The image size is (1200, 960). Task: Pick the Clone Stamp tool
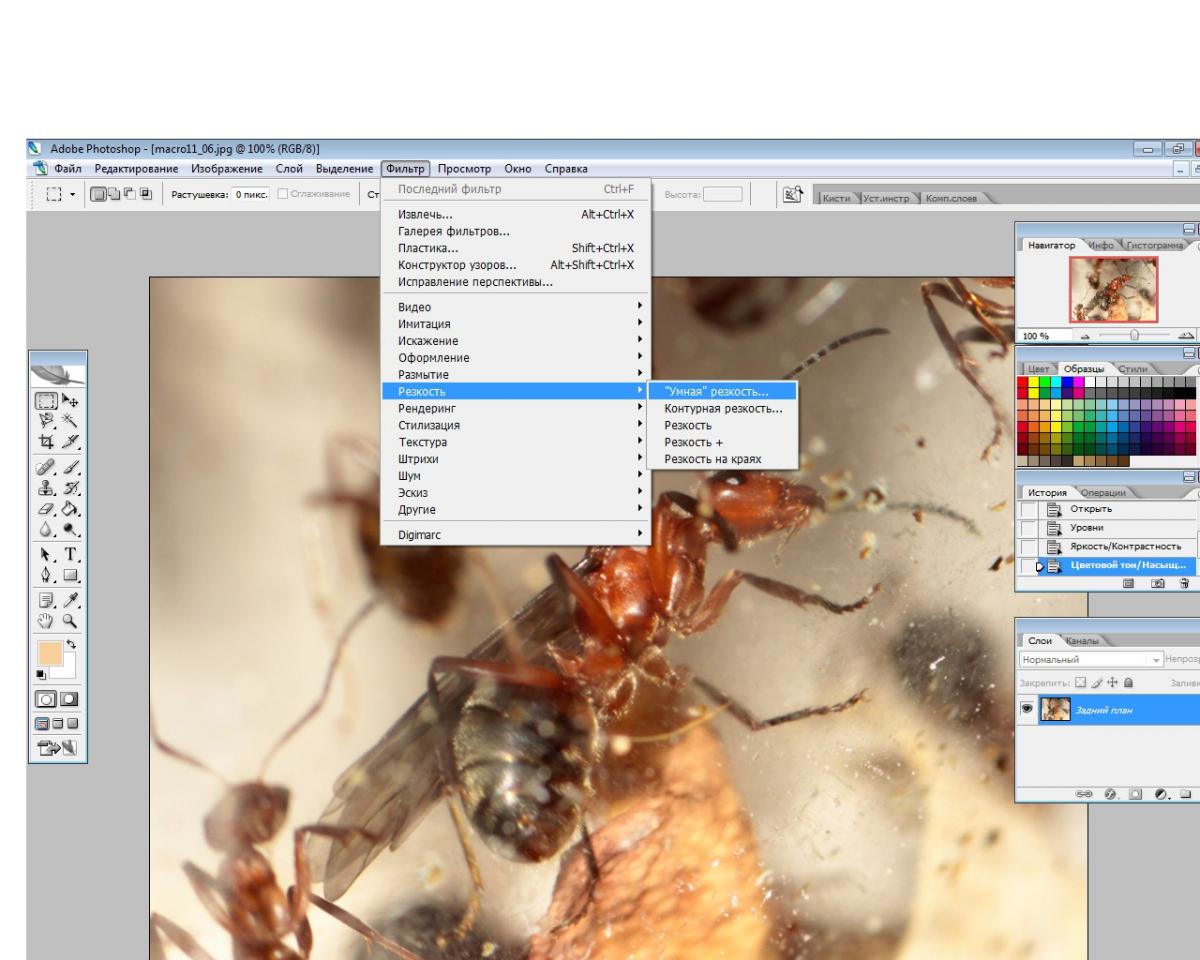[x=46, y=488]
